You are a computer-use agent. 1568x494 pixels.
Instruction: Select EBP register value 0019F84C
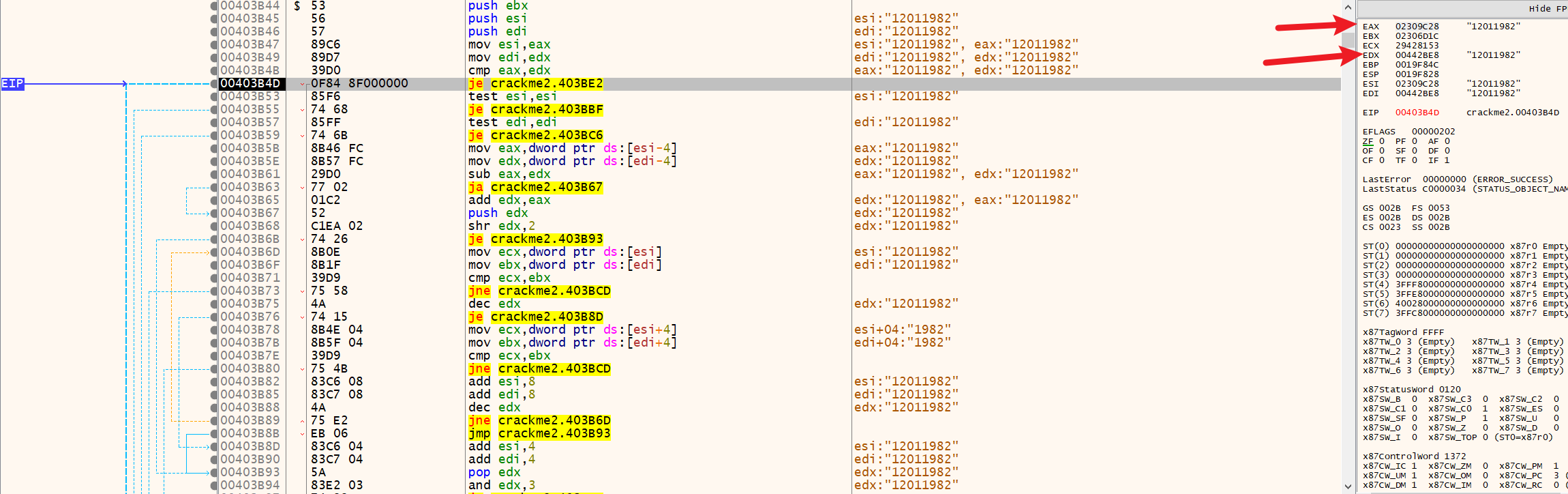pos(1417,65)
